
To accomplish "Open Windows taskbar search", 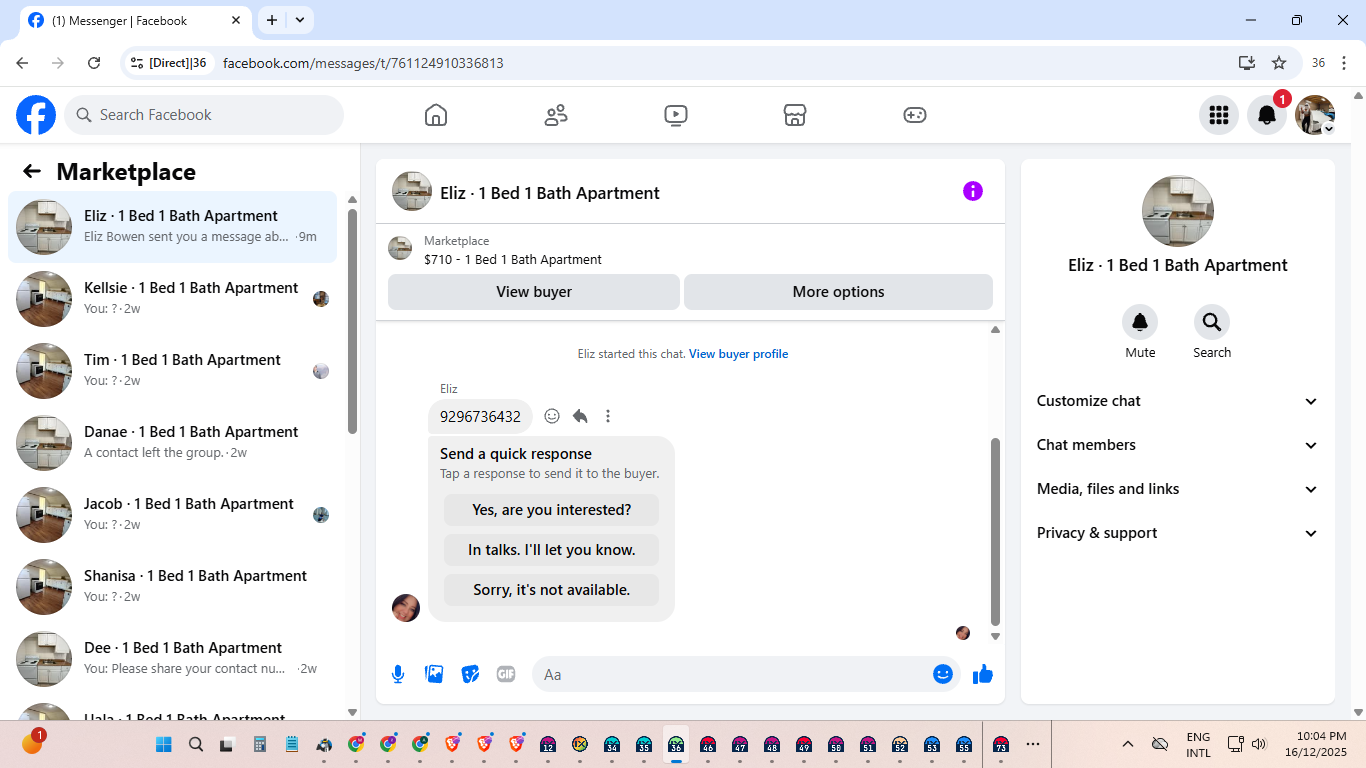I will (x=196, y=744).
